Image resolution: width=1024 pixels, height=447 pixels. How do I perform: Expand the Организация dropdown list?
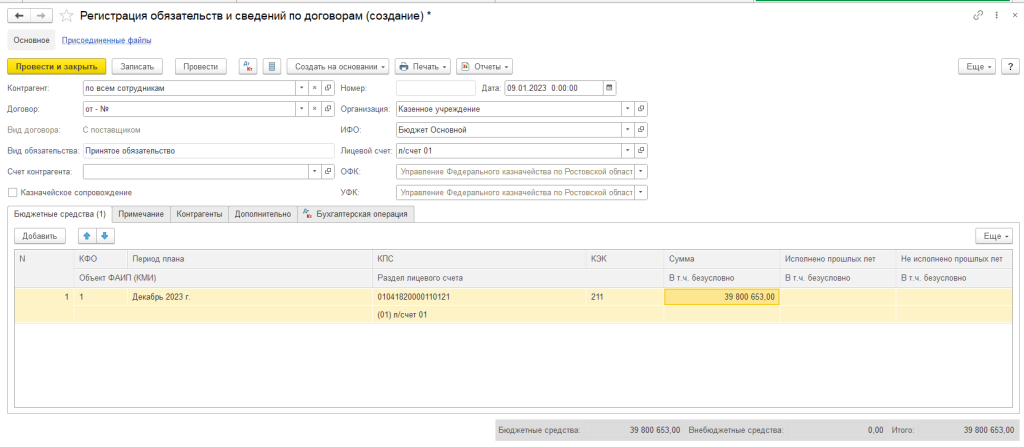[628, 108]
